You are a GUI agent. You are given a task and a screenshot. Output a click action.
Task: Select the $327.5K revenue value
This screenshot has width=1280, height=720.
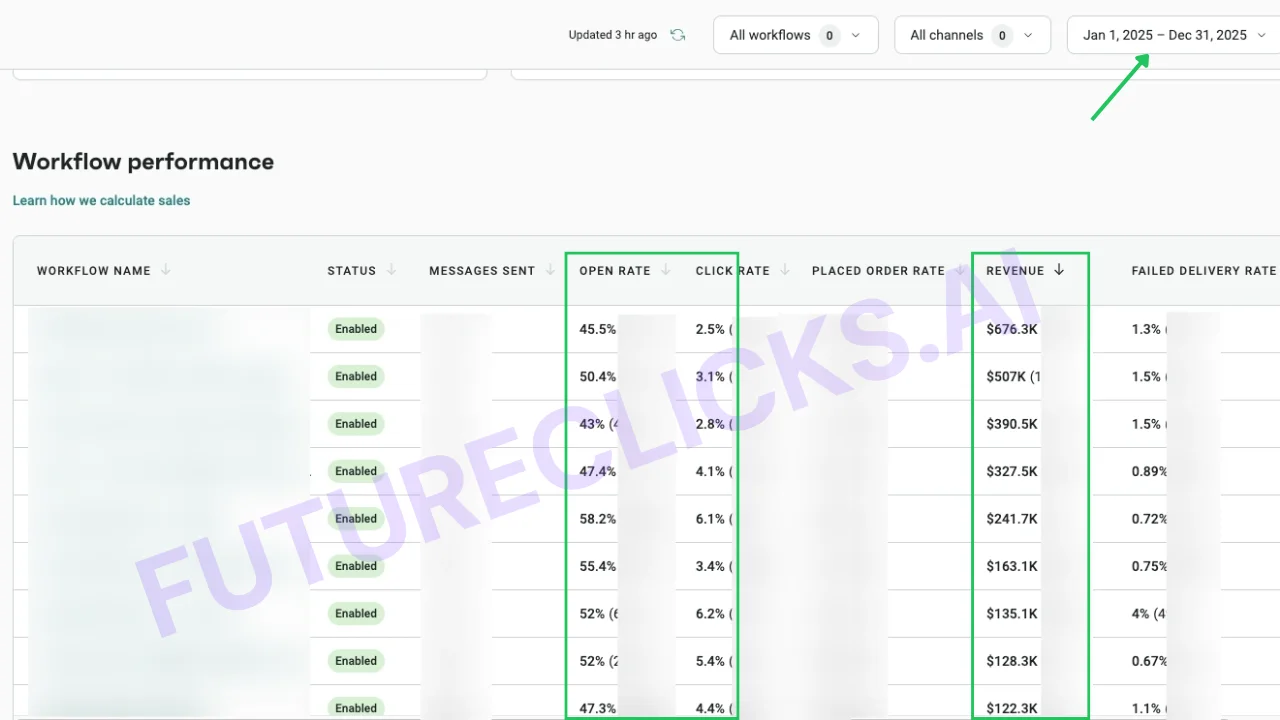(x=1012, y=472)
